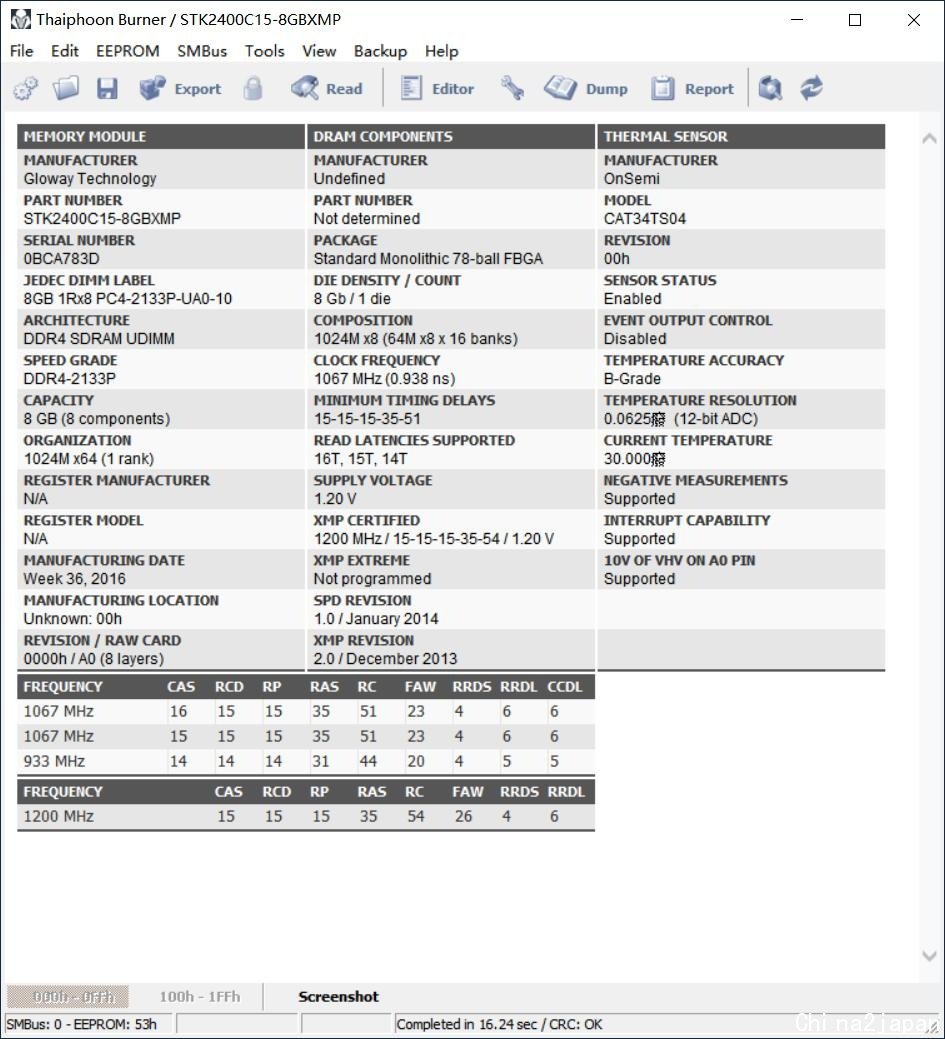Minimize the Thaiphoon Burner window
The image size is (945, 1039).
(x=797, y=20)
